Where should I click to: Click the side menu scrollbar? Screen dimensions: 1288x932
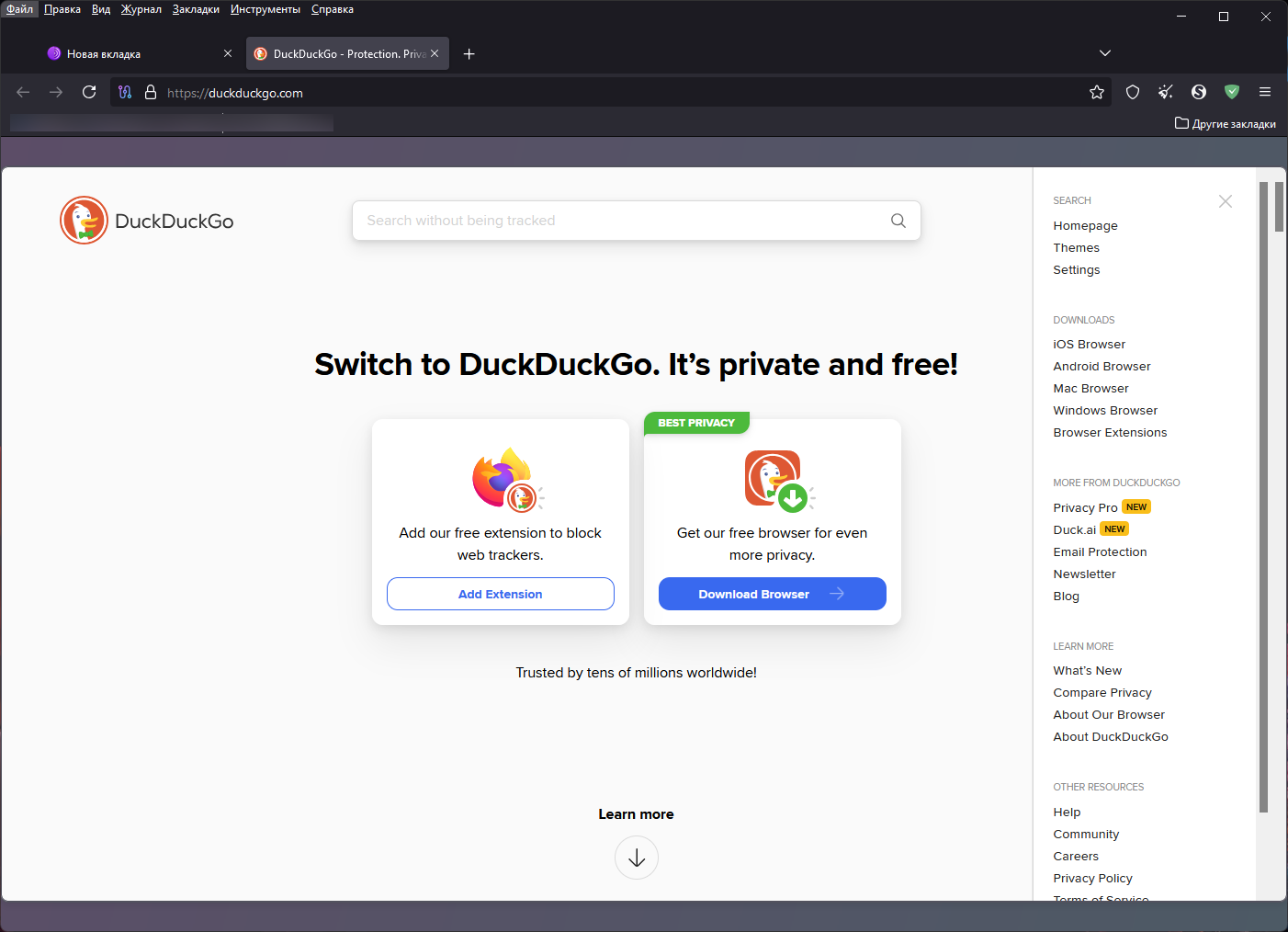coord(1263,496)
